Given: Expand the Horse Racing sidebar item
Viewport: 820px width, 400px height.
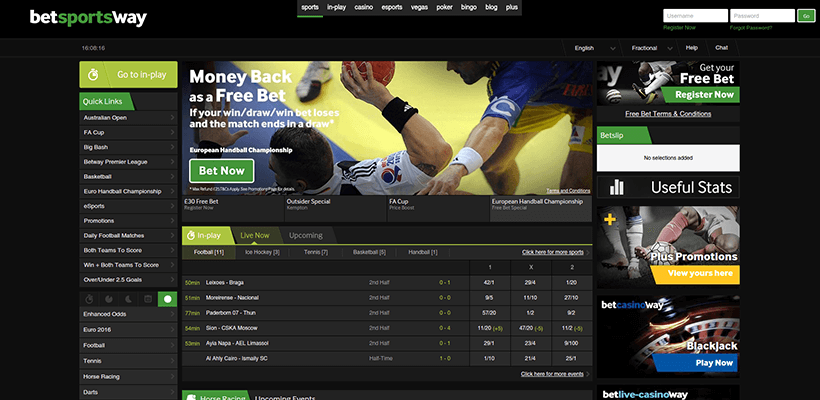Looking at the screenshot, I should [128, 376].
